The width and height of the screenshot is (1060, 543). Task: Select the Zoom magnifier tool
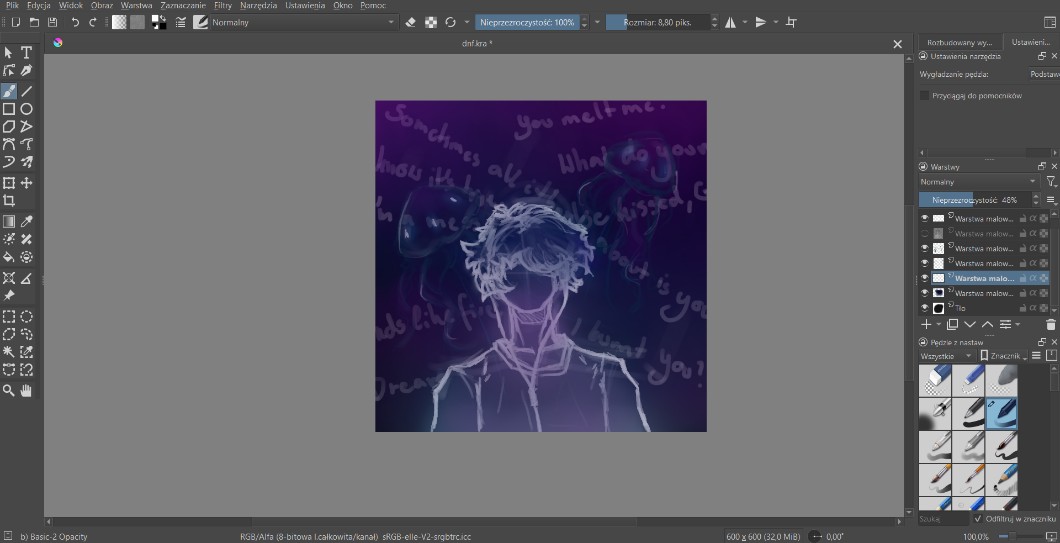9,390
